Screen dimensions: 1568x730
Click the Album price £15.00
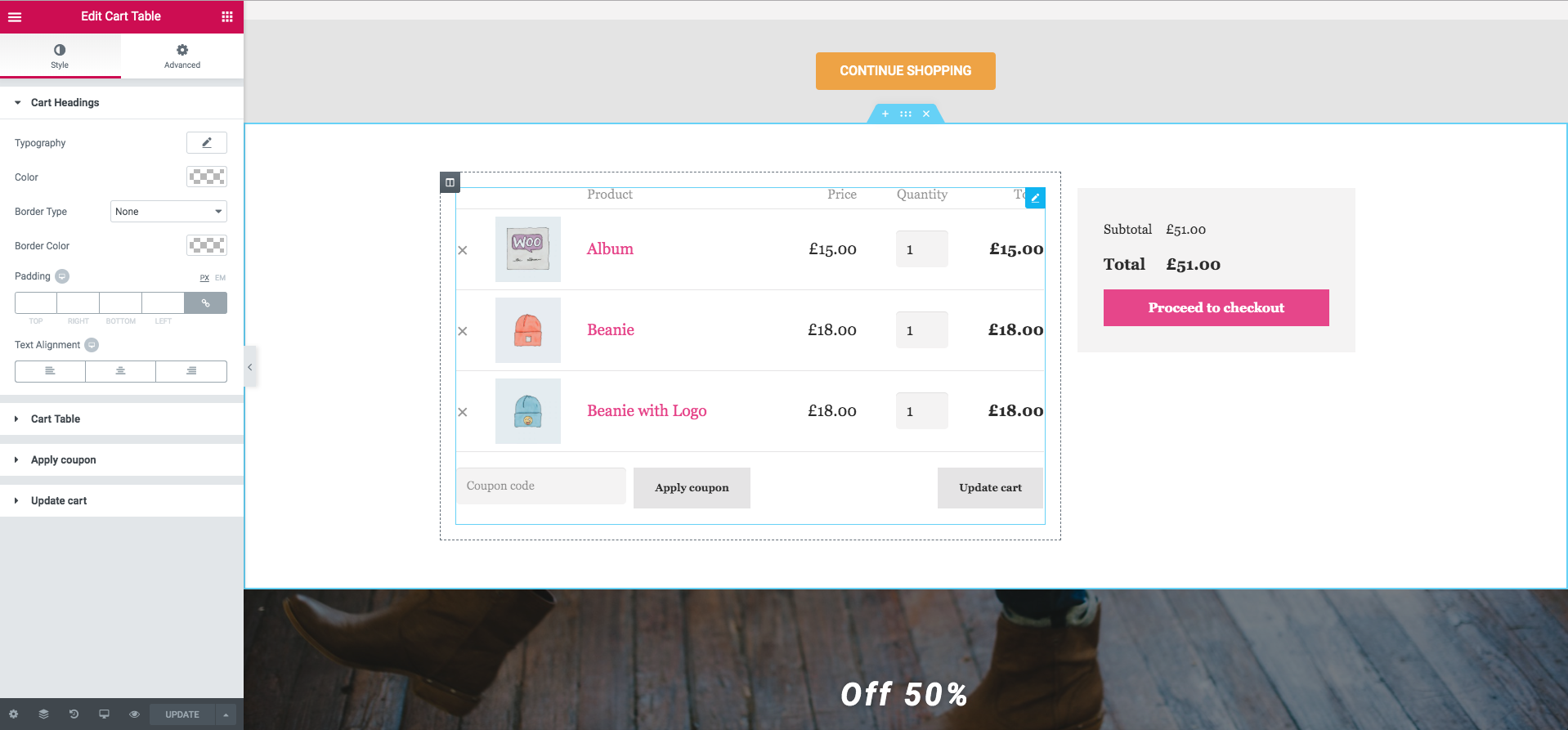coord(833,249)
